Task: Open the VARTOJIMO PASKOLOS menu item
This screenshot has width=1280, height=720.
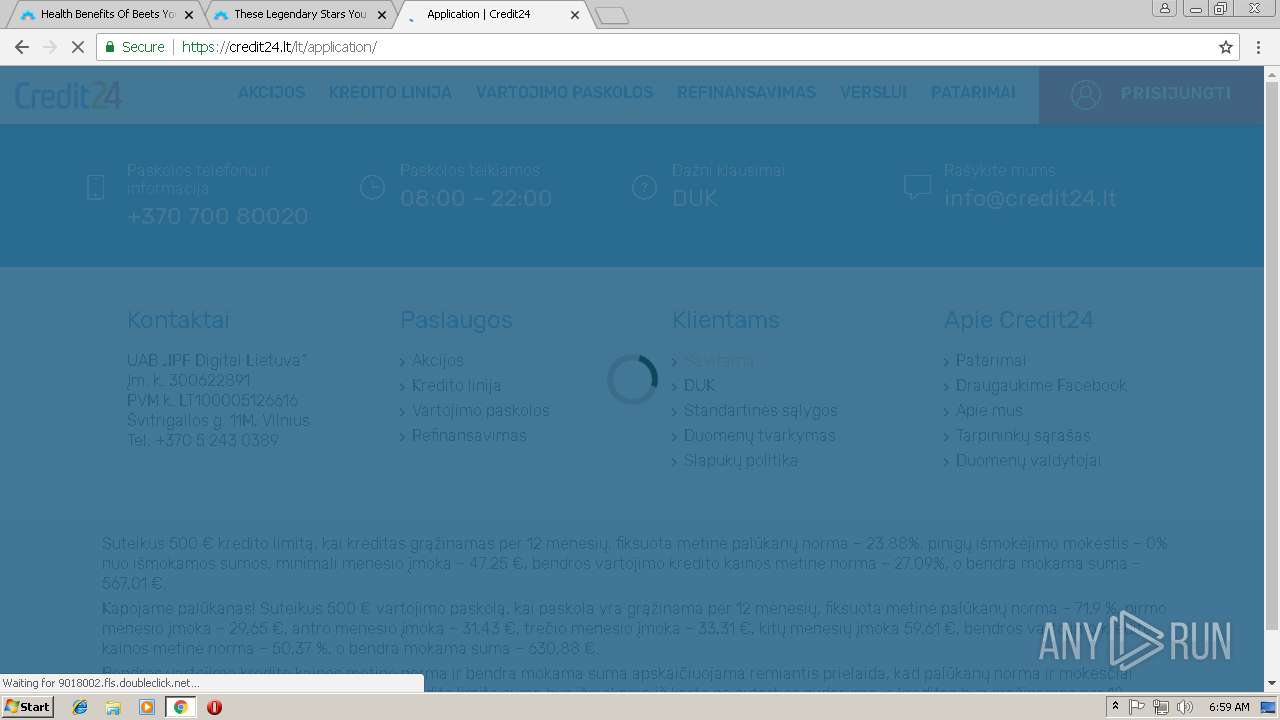Action: pyautogui.click(x=564, y=93)
